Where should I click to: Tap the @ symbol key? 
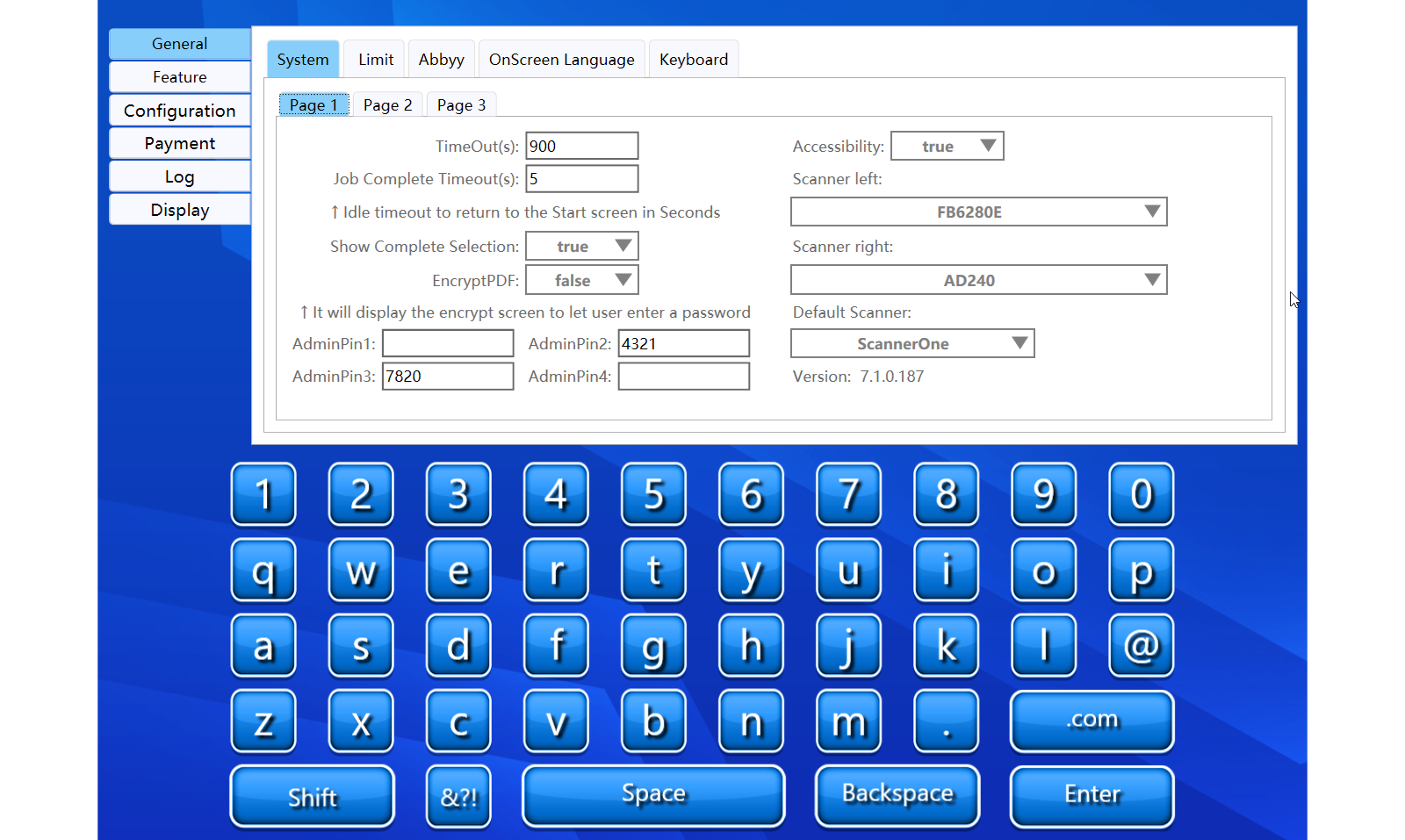(x=1141, y=646)
